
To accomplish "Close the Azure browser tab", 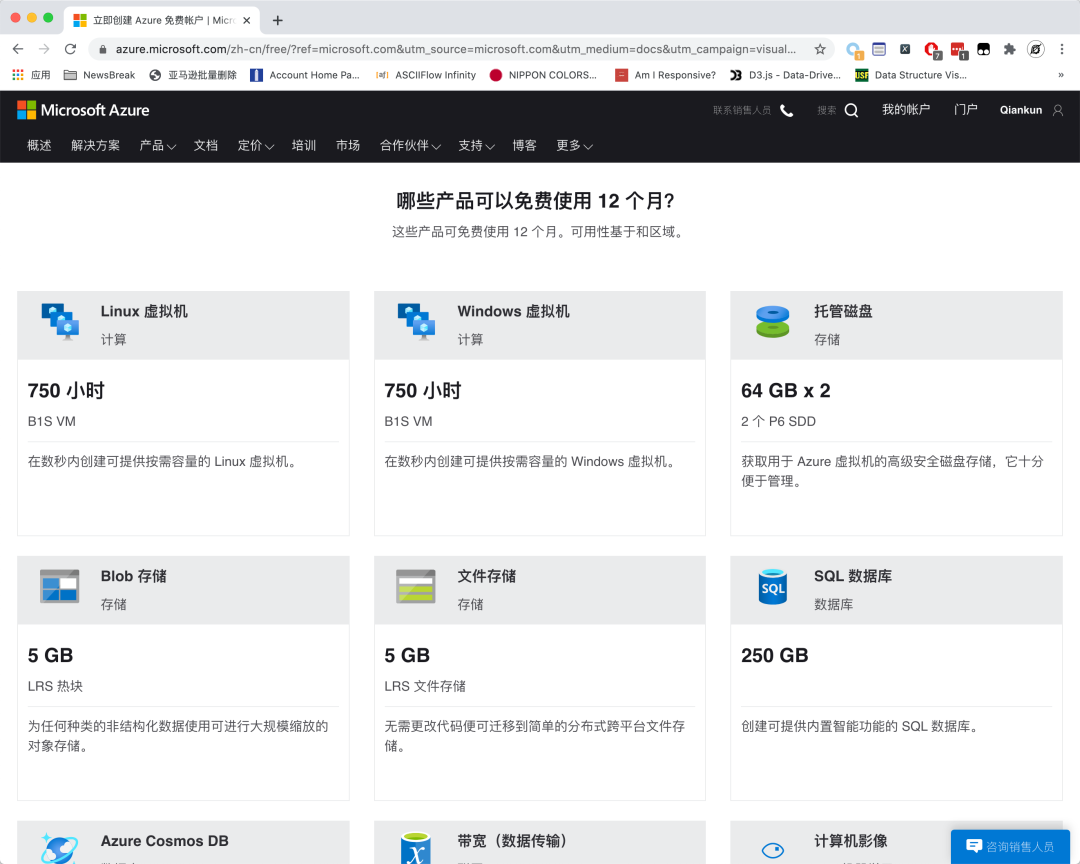I will [247, 21].
